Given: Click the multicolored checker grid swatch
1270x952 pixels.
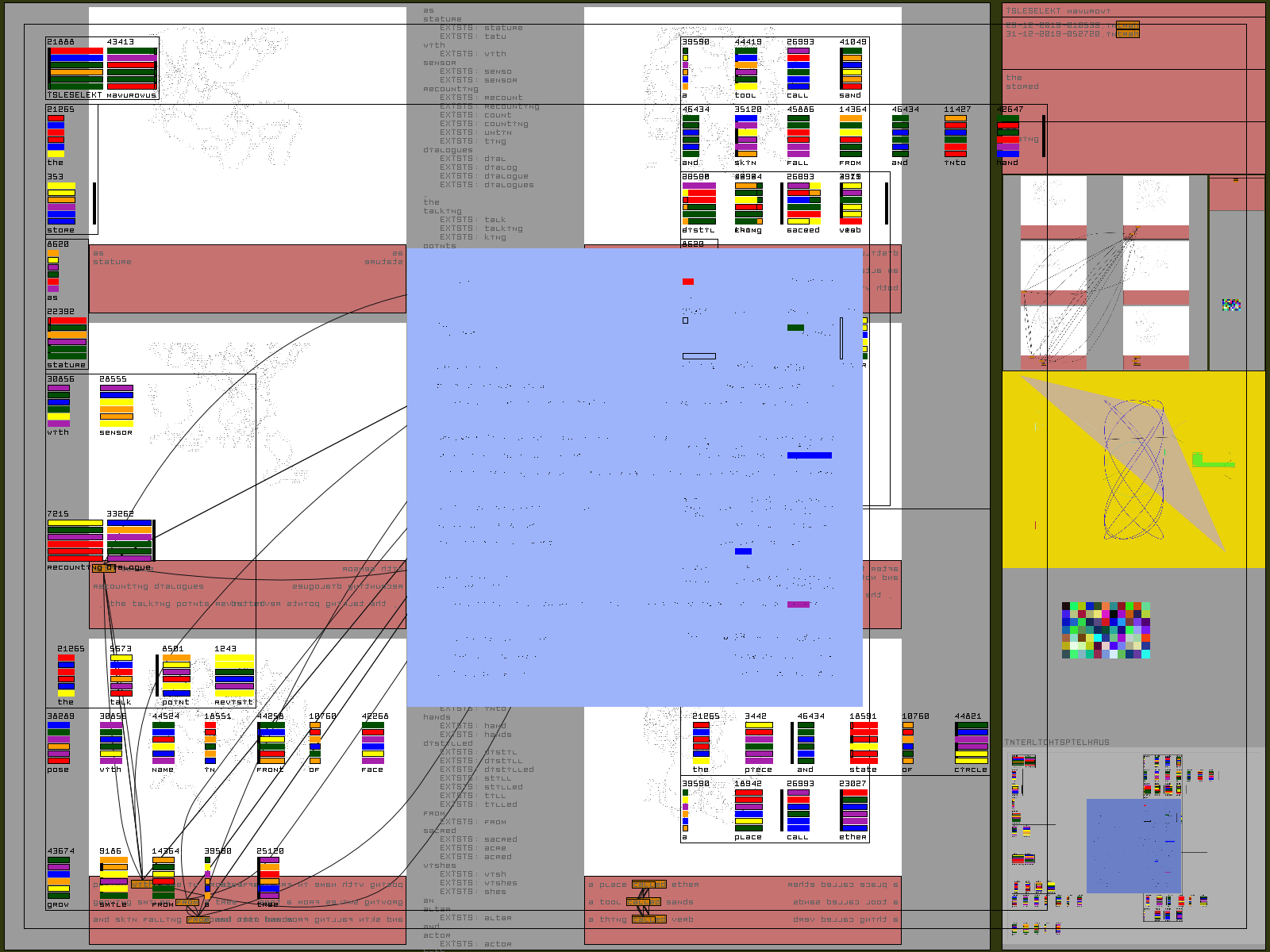Looking at the screenshot, I should (x=1106, y=631).
